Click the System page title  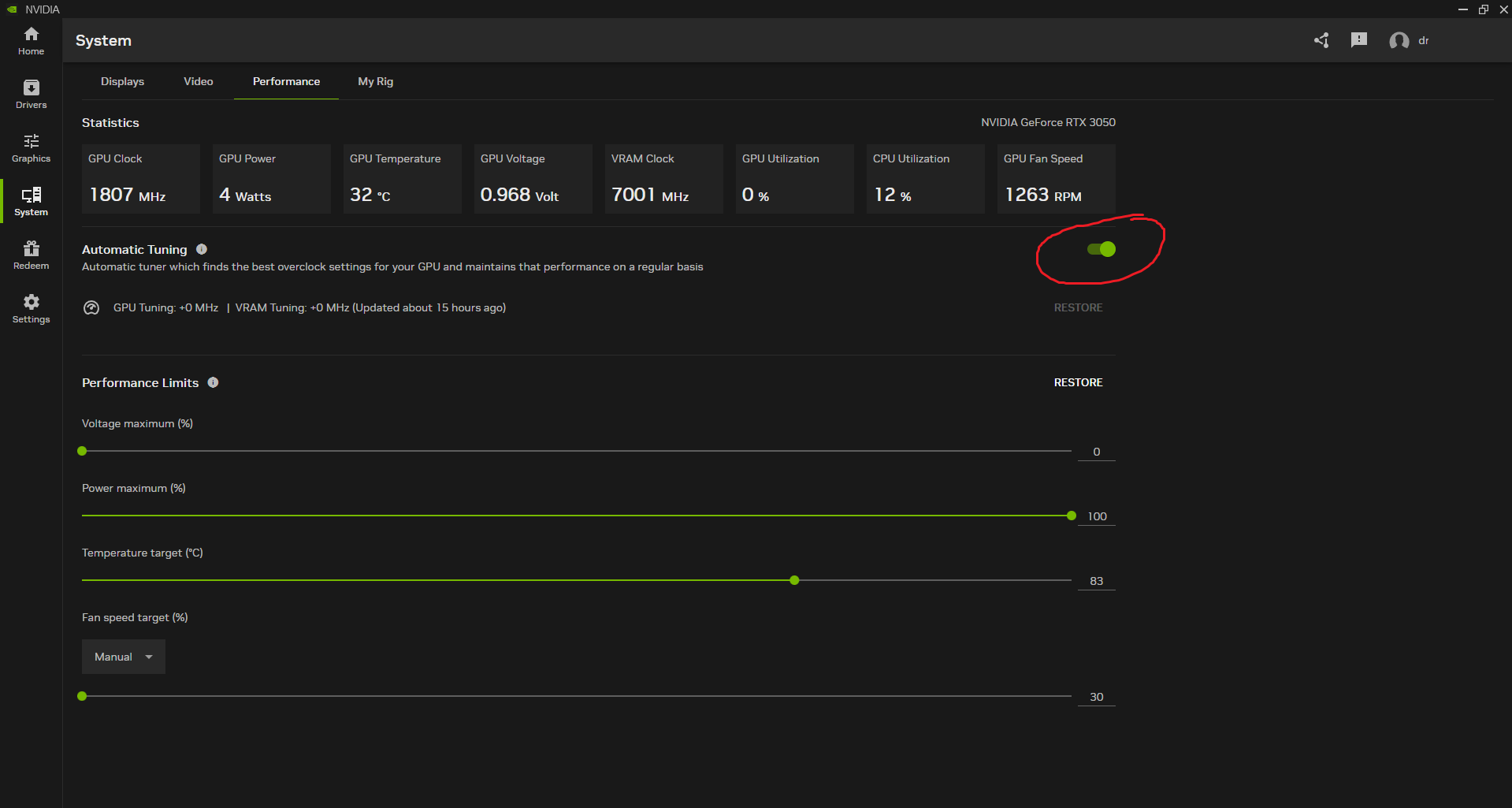(x=103, y=40)
